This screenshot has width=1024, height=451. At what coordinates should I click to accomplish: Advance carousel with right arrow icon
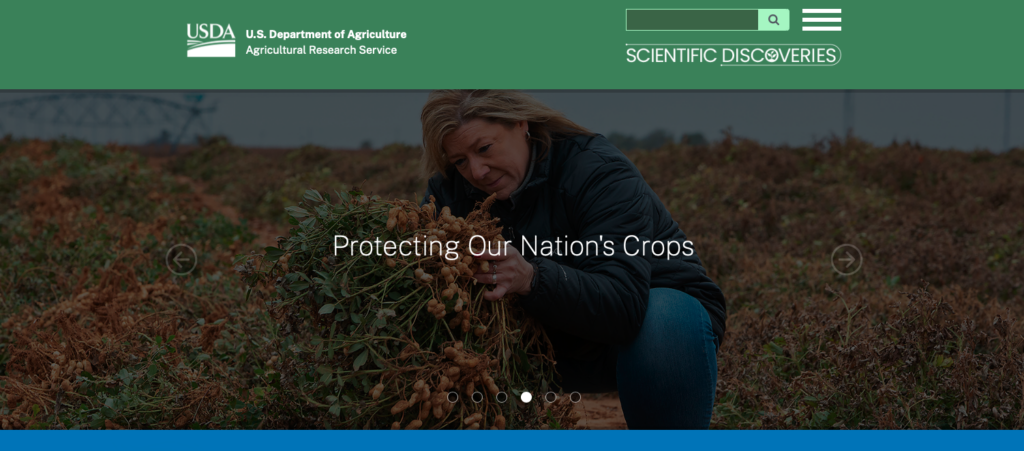[846, 260]
